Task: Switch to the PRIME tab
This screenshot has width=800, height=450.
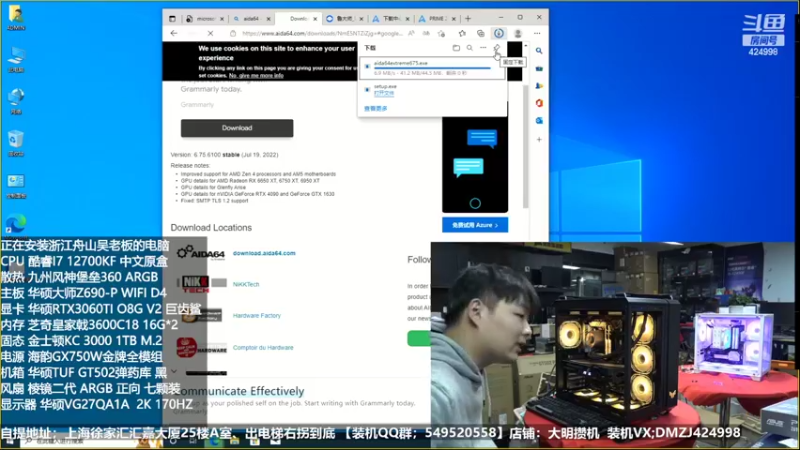Action: pos(437,18)
